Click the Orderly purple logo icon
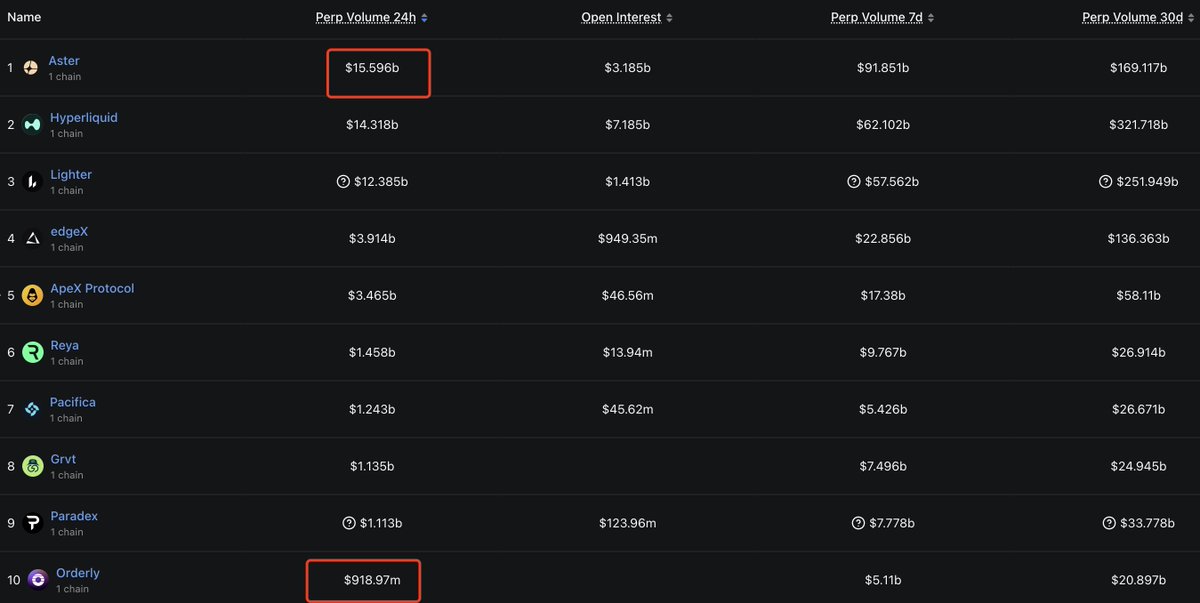 (37, 580)
